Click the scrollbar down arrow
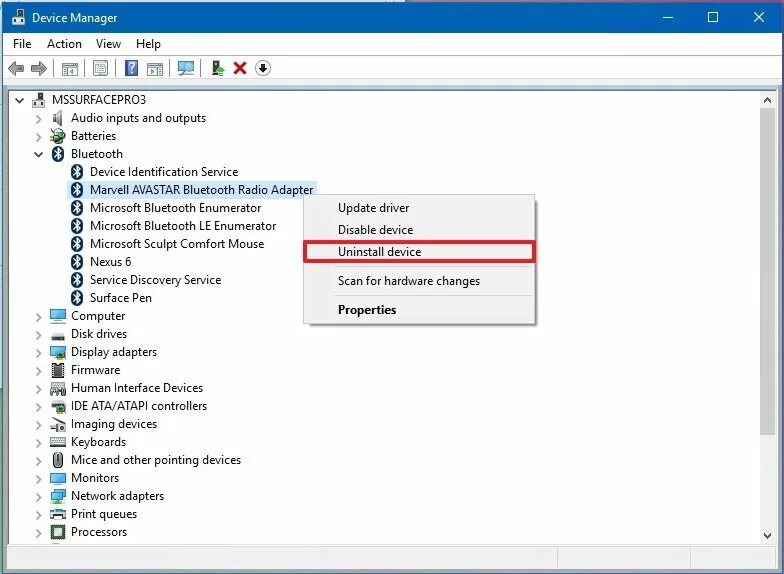Viewport: 784px width, 574px height. click(767, 536)
